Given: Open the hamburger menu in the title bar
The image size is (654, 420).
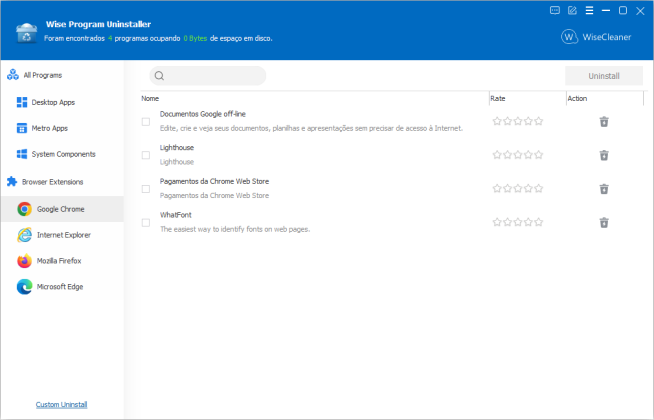Looking at the screenshot, I should 589,10.
